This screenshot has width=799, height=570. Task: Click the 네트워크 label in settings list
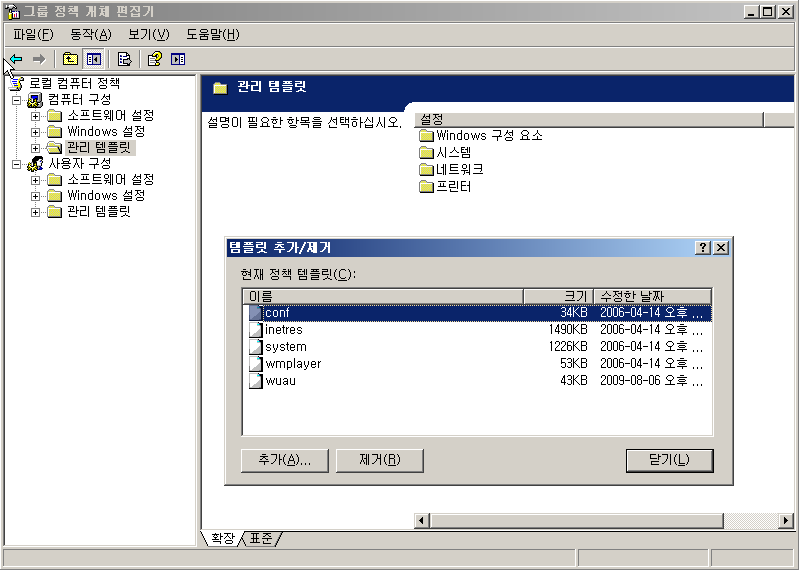tap(460, 169)
